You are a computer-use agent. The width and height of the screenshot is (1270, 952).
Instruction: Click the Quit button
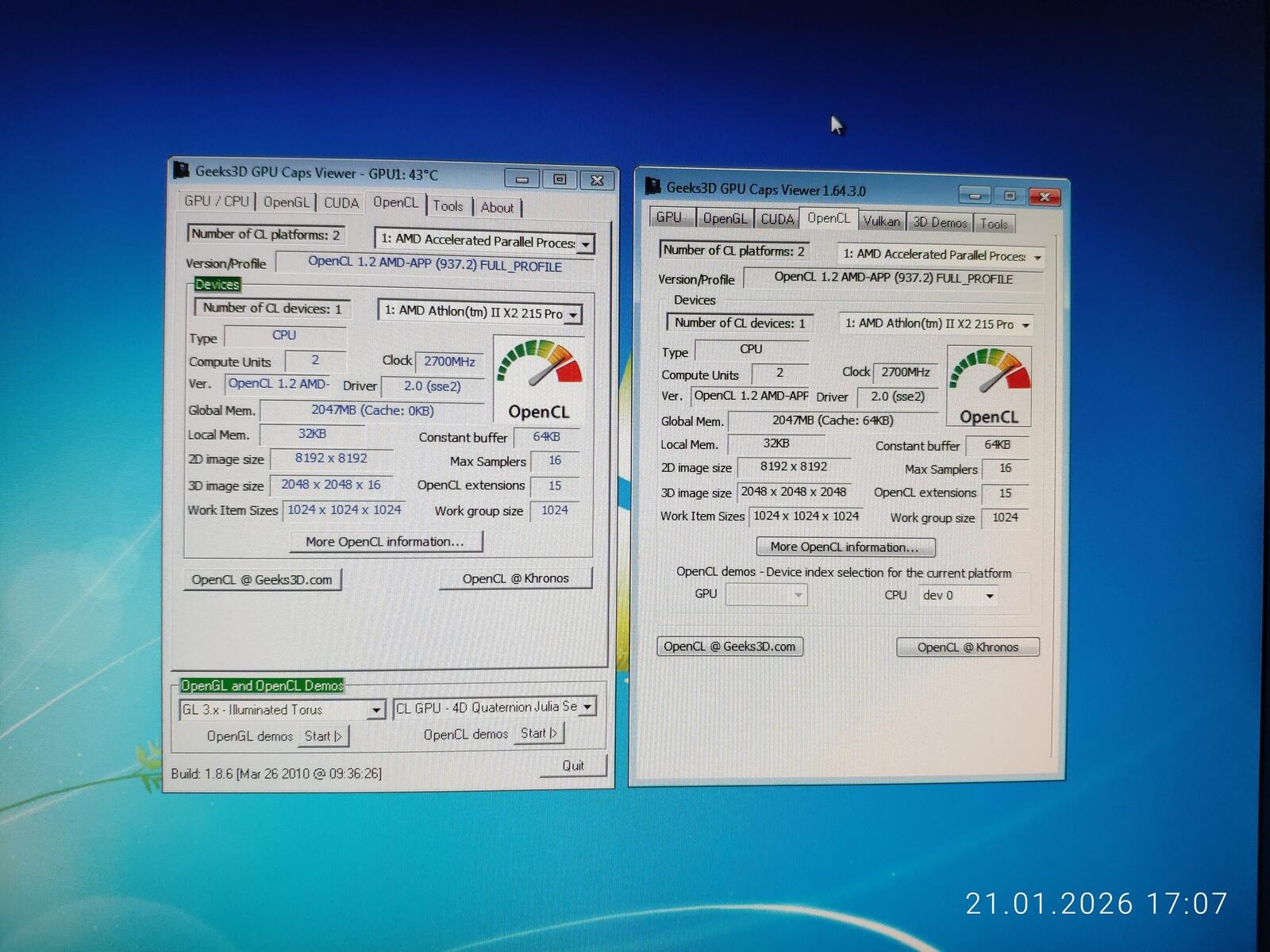pos(573,766)
